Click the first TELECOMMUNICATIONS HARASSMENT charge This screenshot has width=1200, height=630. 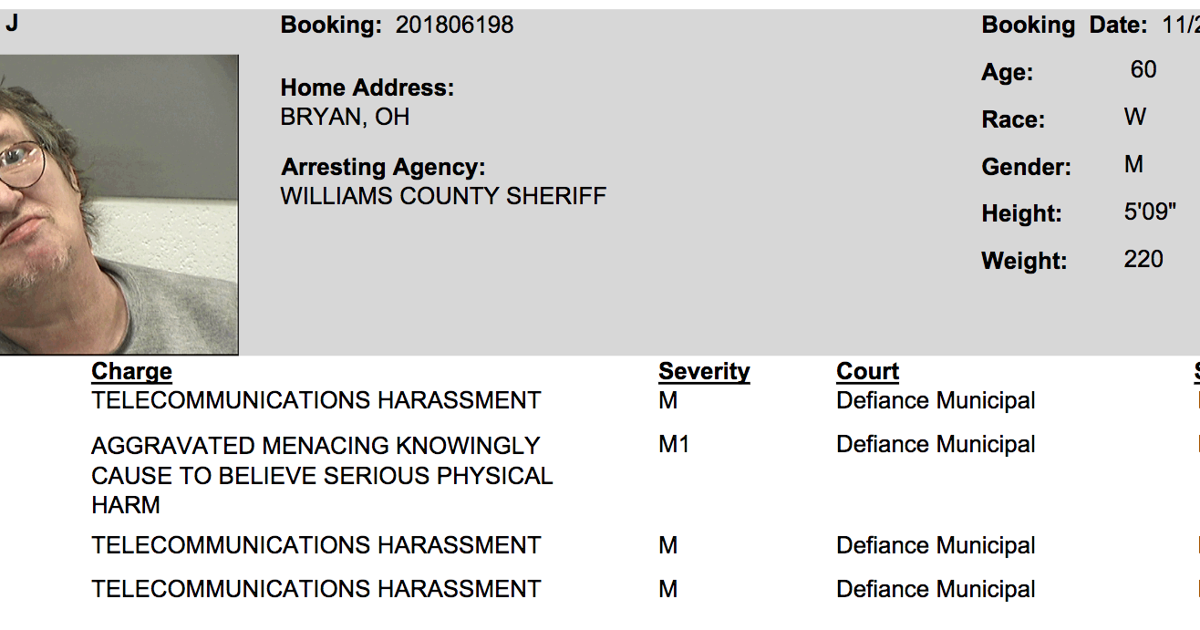click(316, 401)
